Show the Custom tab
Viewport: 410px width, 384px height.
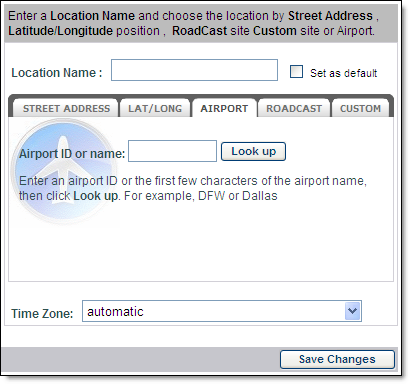click(360, 108)
